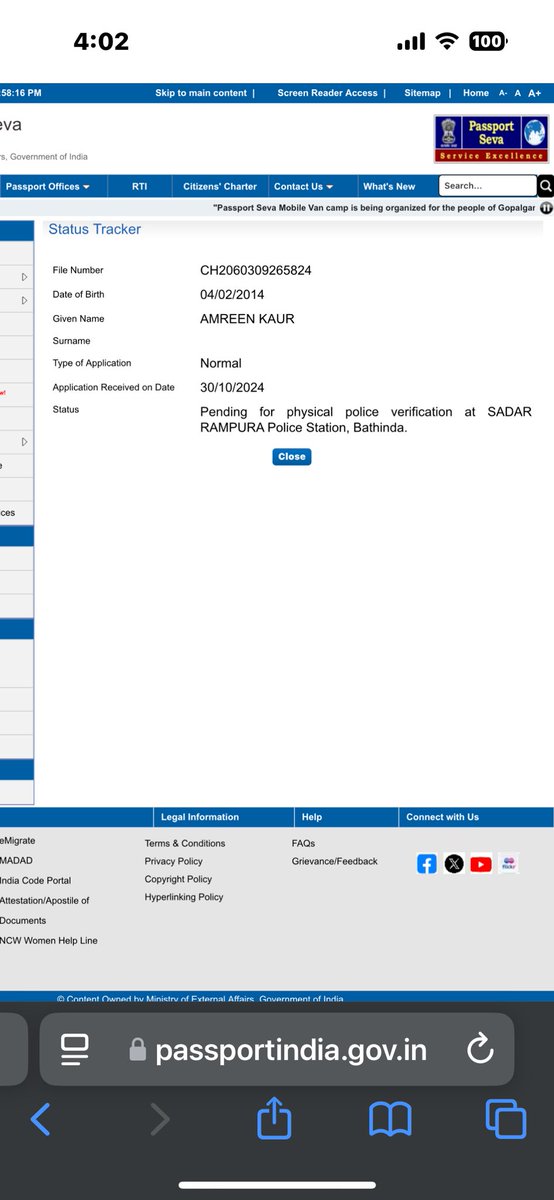This screenshot has height=1200, width=554.
Task: Tap Safari back arrow
Action: pos(40,1119)
